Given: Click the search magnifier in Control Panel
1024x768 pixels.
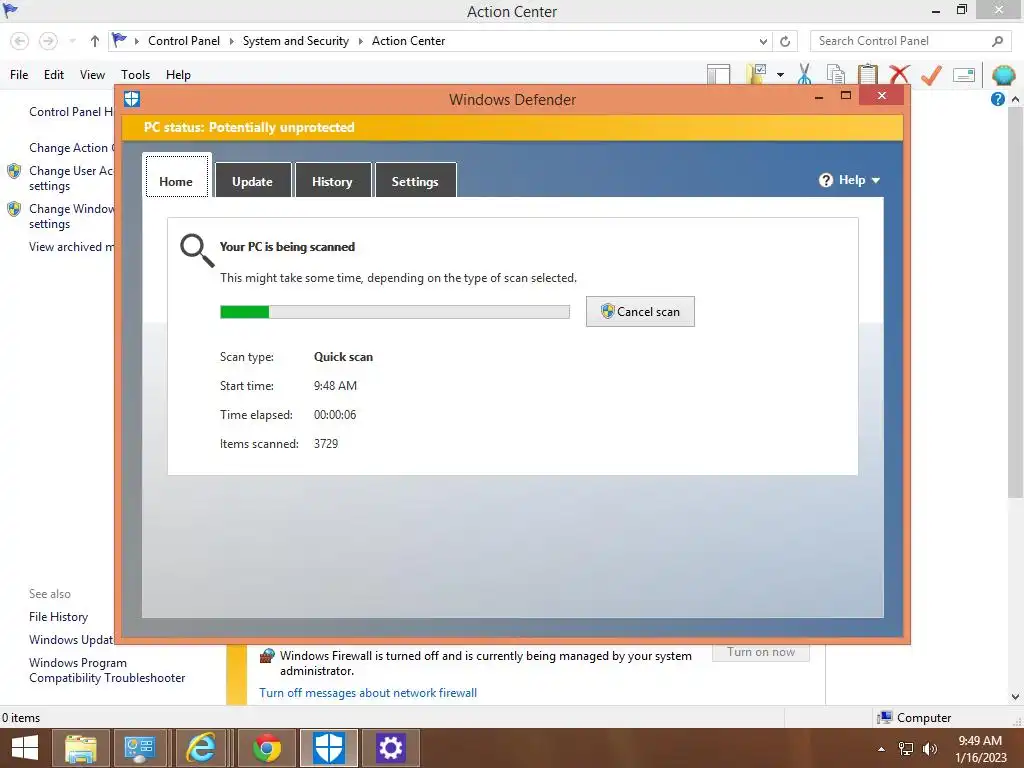Looking at the screenshot, I should tap(997, 41).
